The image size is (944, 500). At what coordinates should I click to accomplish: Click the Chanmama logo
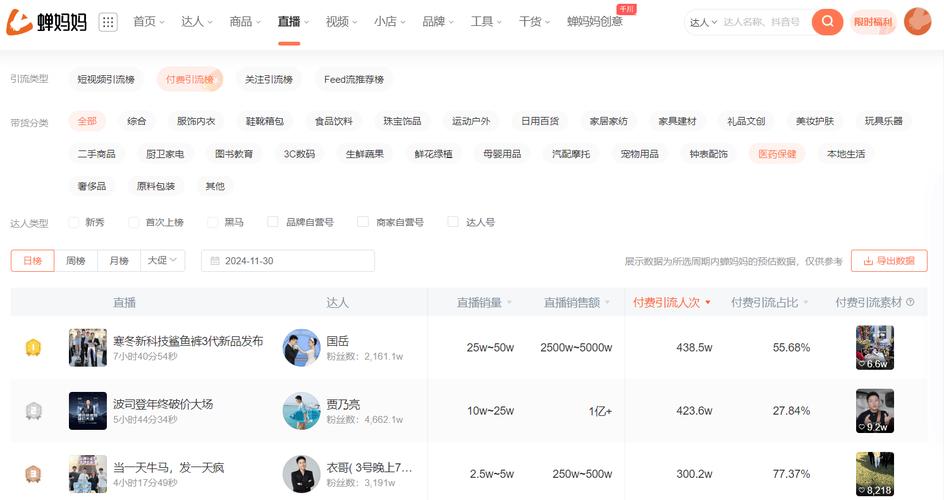tap(46, 22)
